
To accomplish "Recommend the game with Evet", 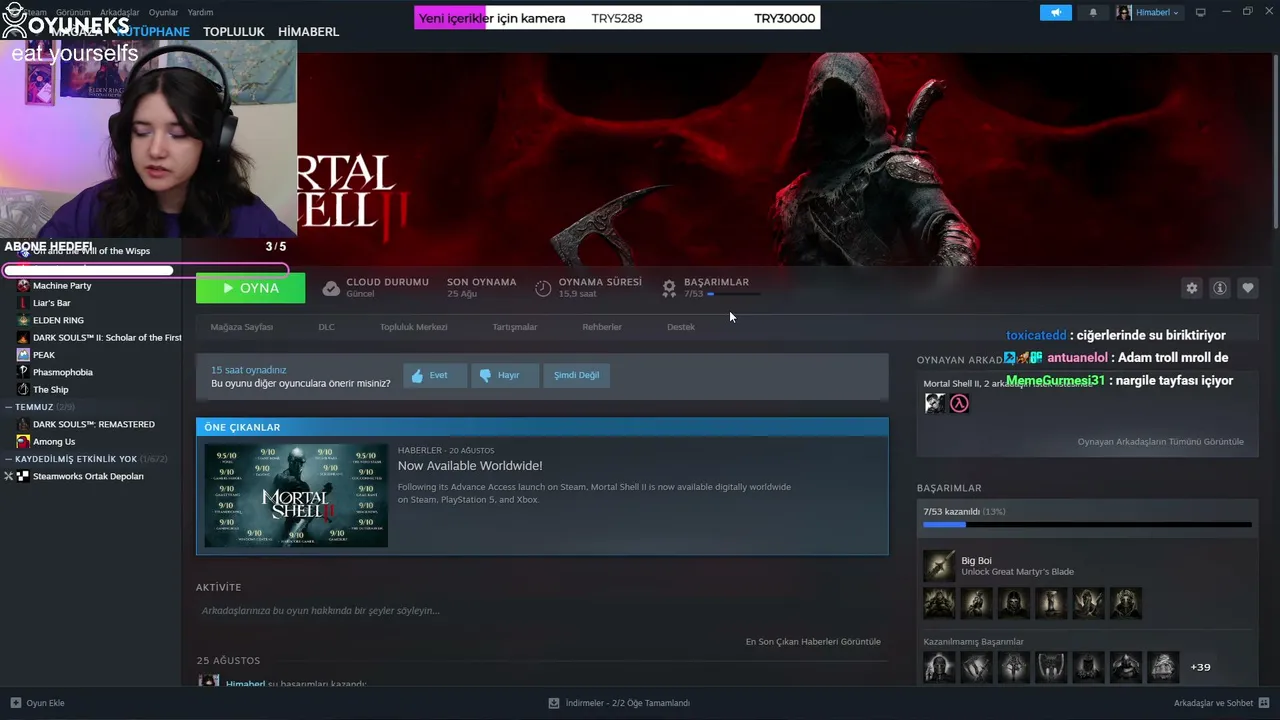I will pos(435,375).
